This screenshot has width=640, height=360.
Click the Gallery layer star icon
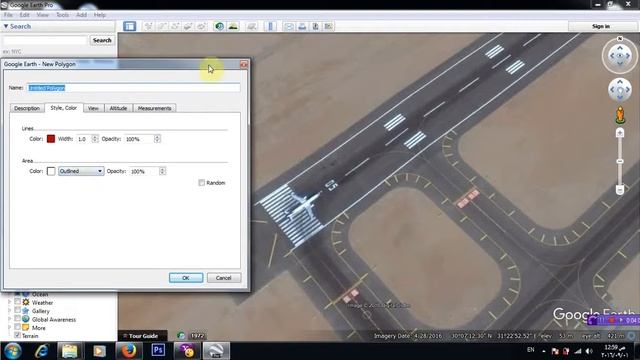tap(26, 311)
